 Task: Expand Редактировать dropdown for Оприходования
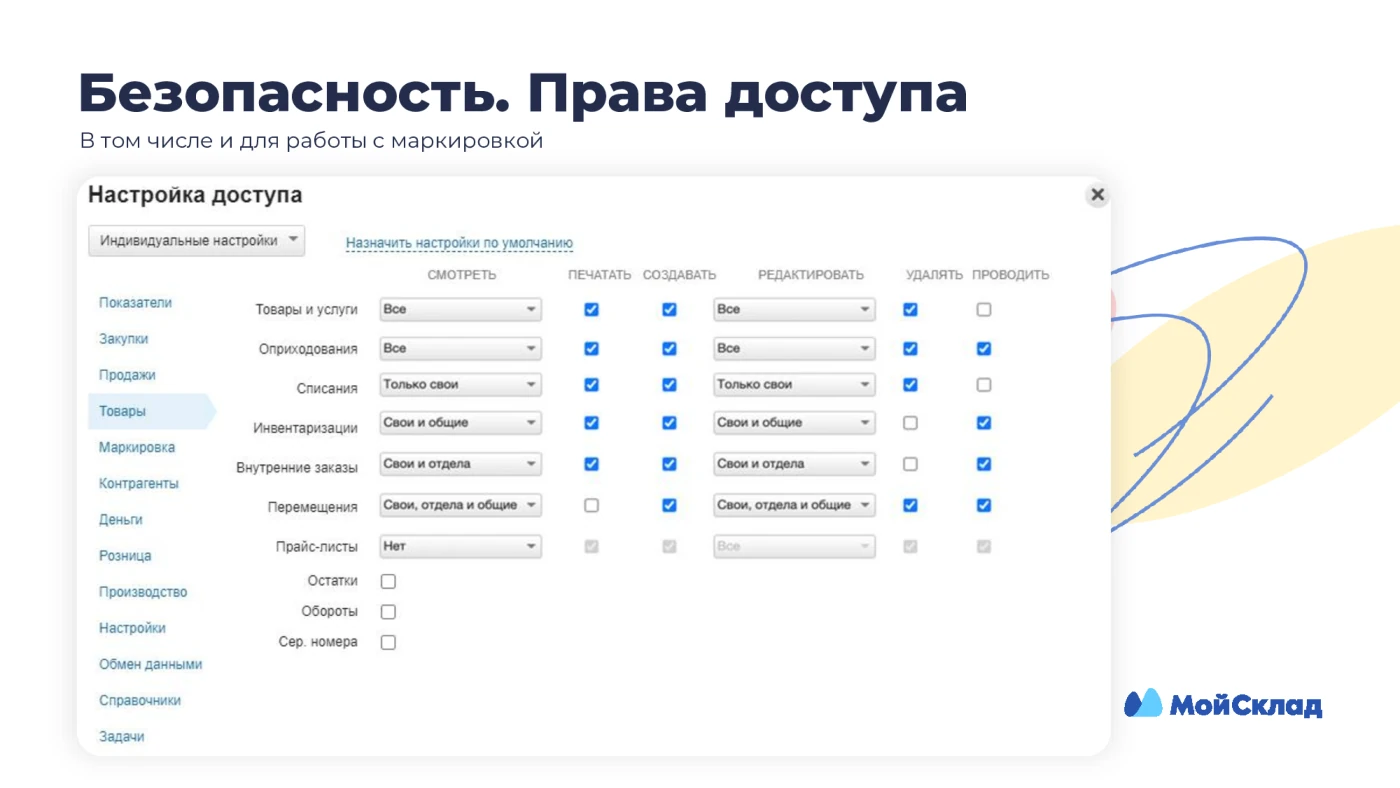(794, 349)
